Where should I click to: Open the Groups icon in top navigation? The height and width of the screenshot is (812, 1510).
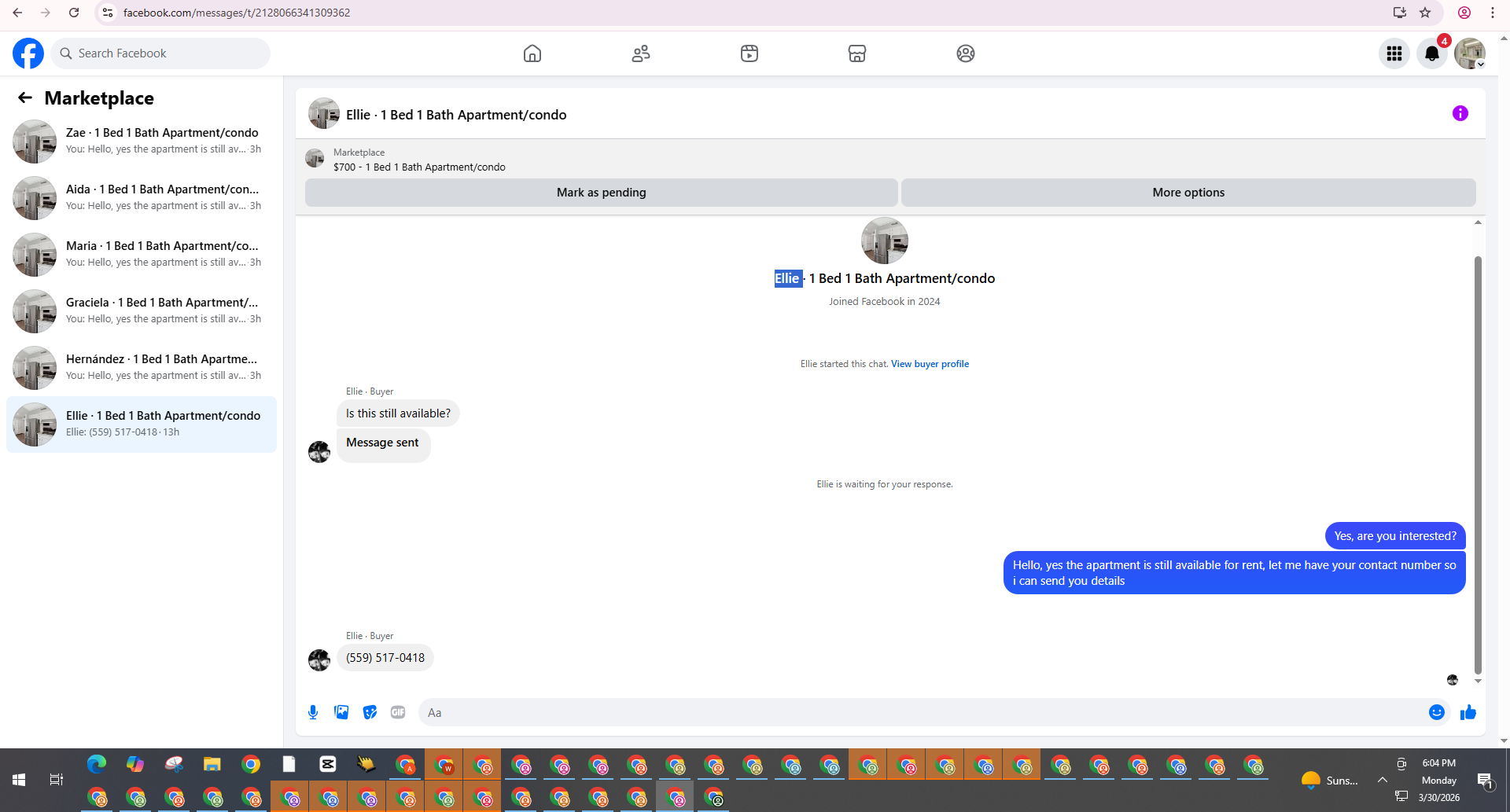pos(966,53)
